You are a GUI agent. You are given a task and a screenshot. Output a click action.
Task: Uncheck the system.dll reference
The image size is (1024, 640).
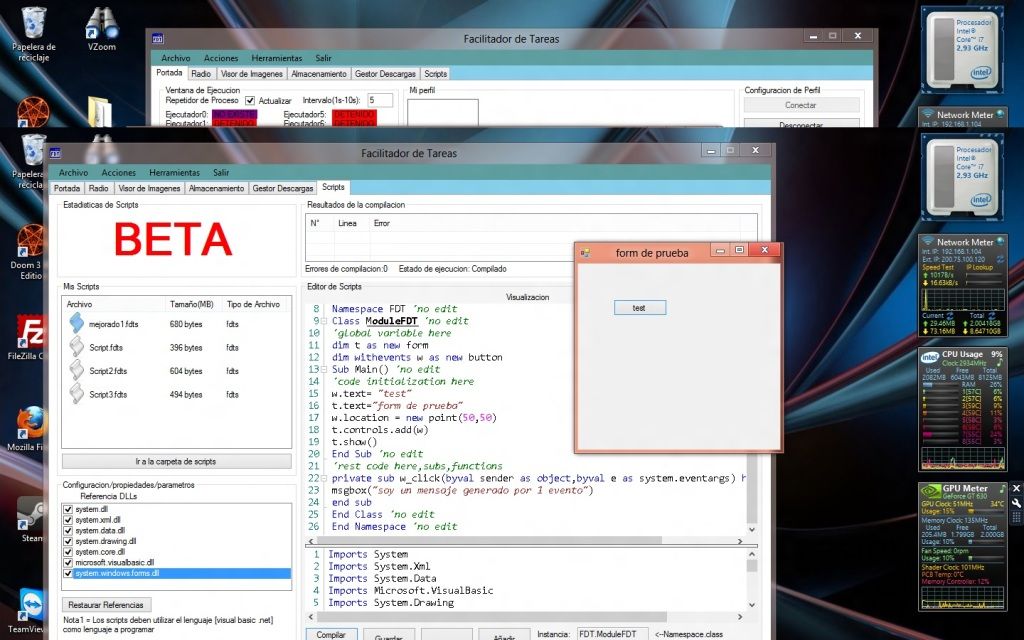click(x=68, y=509)
